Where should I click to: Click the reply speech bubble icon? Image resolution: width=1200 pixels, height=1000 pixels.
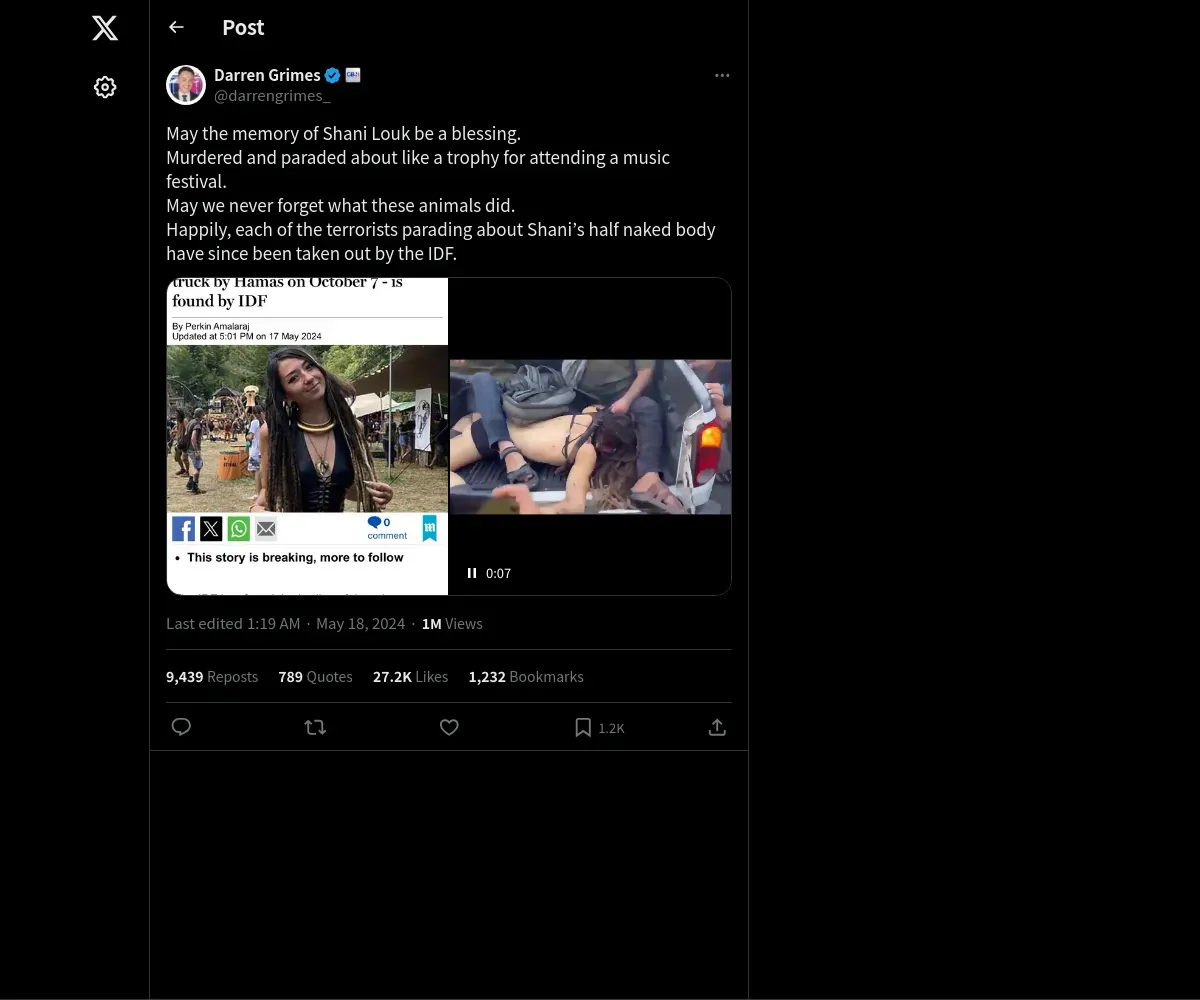181,727
